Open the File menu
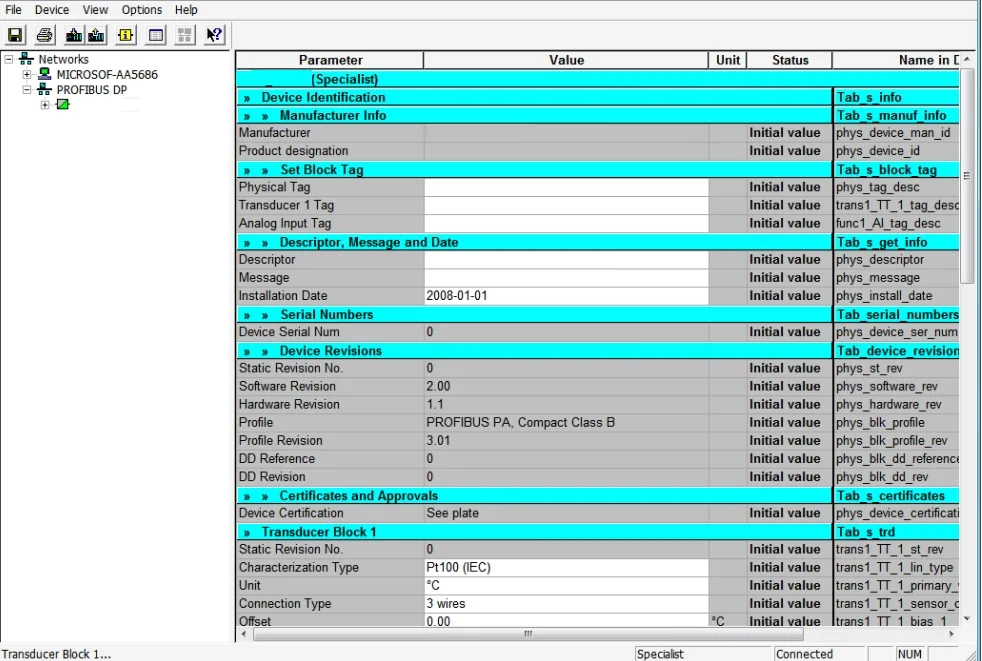This screenshot has width=982, height=661. click(13, 10)
